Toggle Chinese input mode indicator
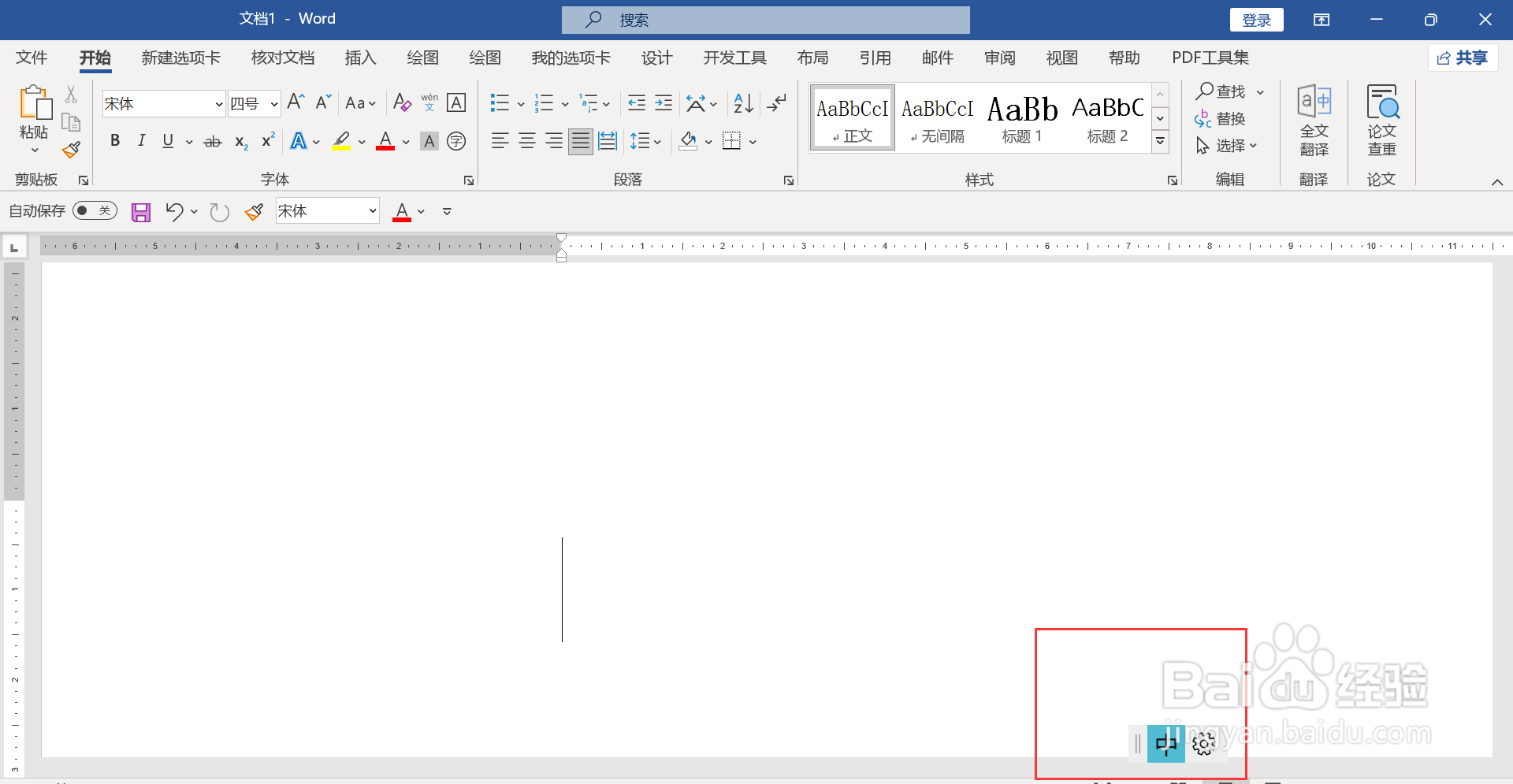Image resolution: width=1513 pixels, height=784 pixels. pos(1166,744)
